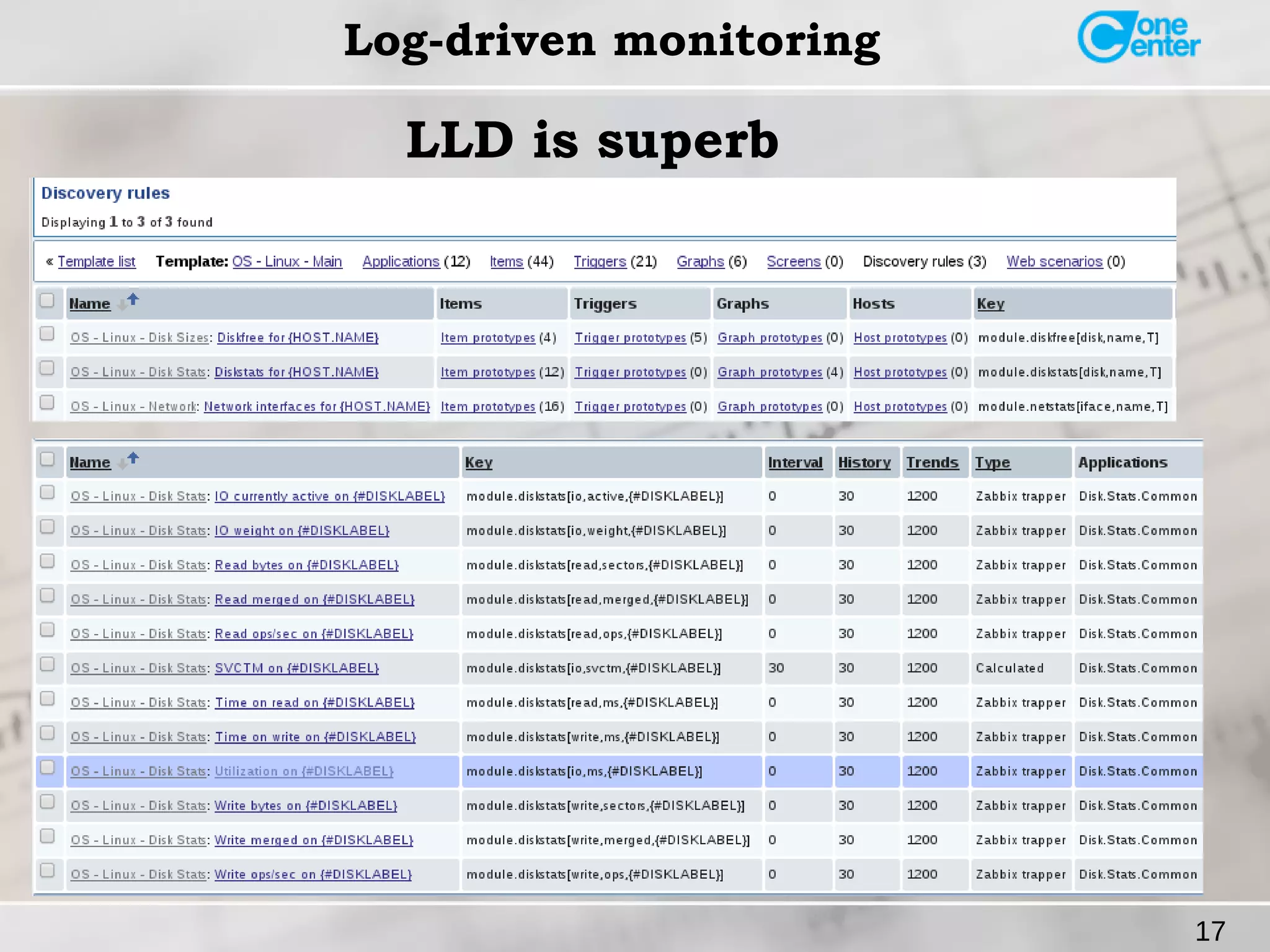Open IO currently active on {#DISKLABEL} item

(x=330, y=496)
